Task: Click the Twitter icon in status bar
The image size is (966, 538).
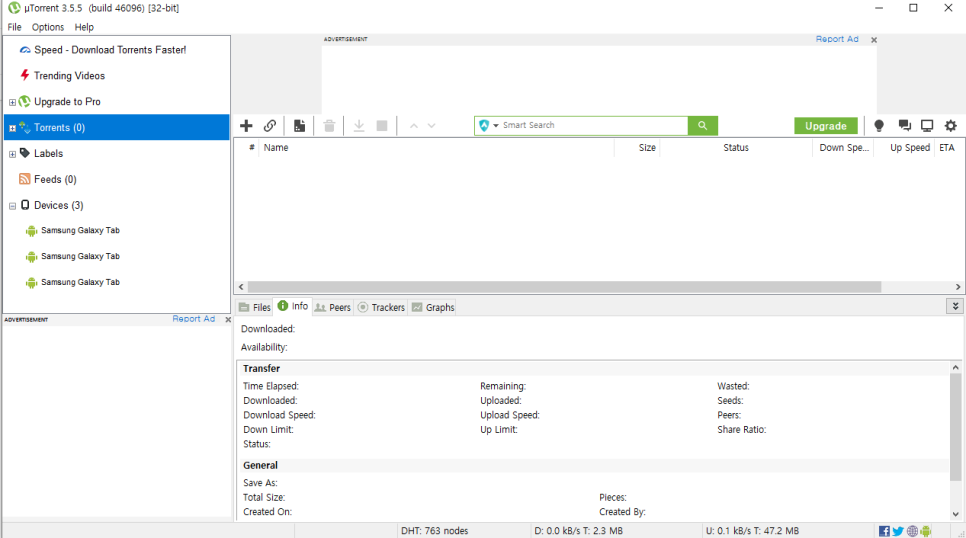Action: (x=898, y=531)
